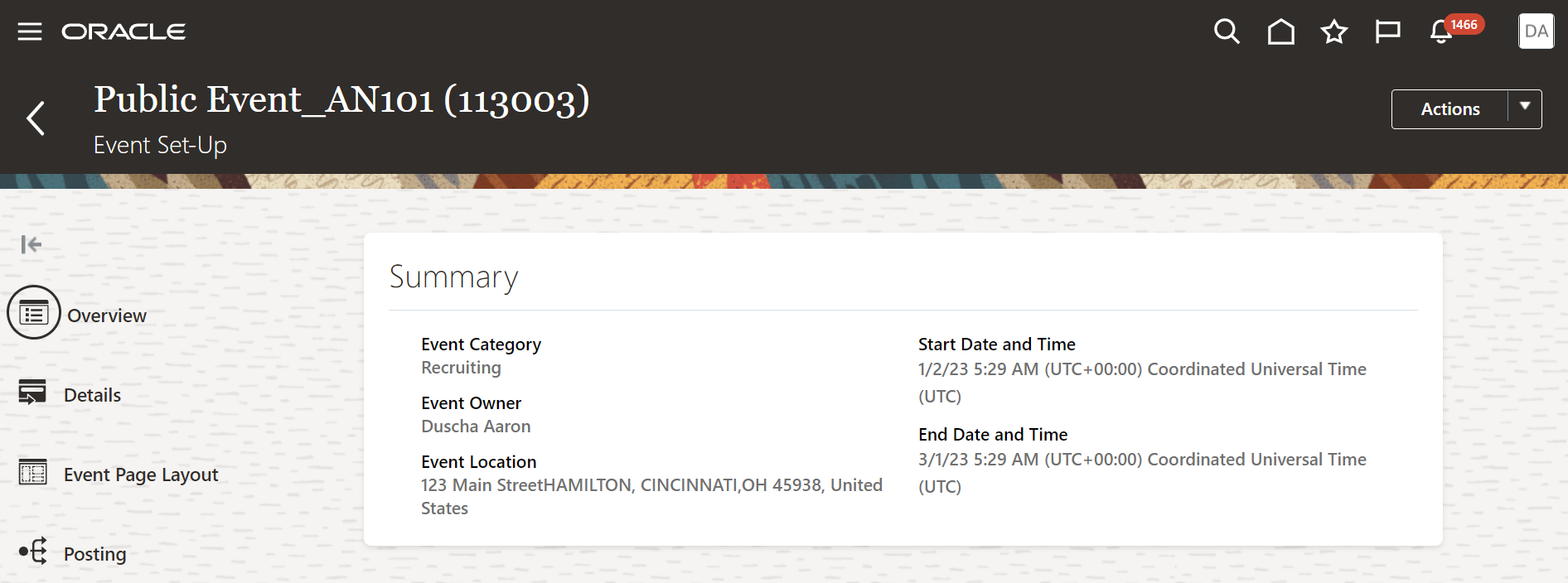1568x583 pixels.
Task: Open the Event Page Layout tab
Action: click(141, 475)
